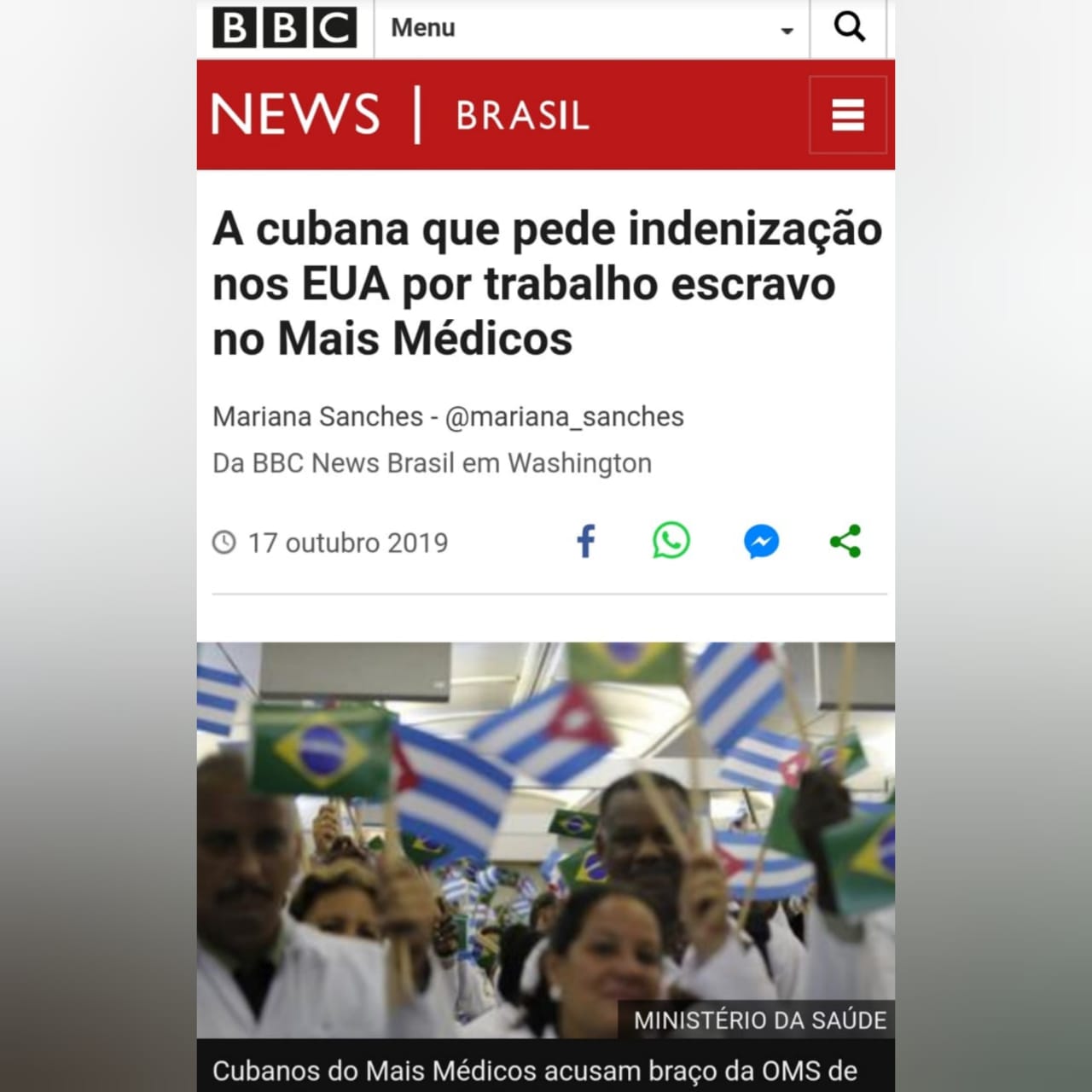This screenshot has height=1092, width=1092.
Task: Open the search magnifier icon
Action: (848, 27)
